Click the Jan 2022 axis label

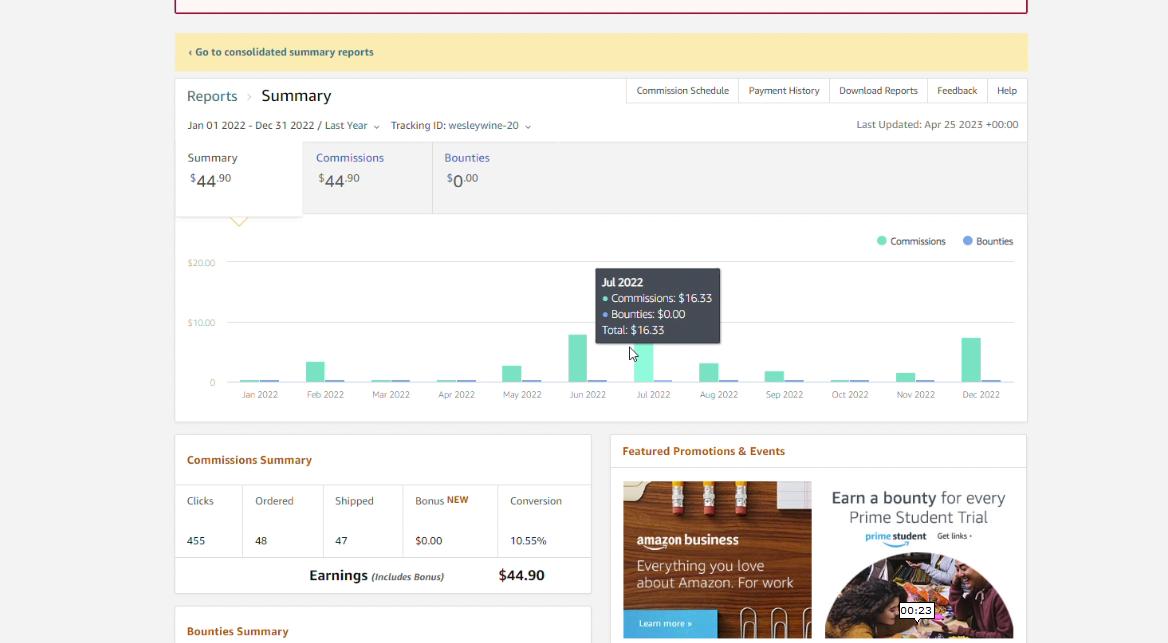pyautogui.click(x=260, y=395)
